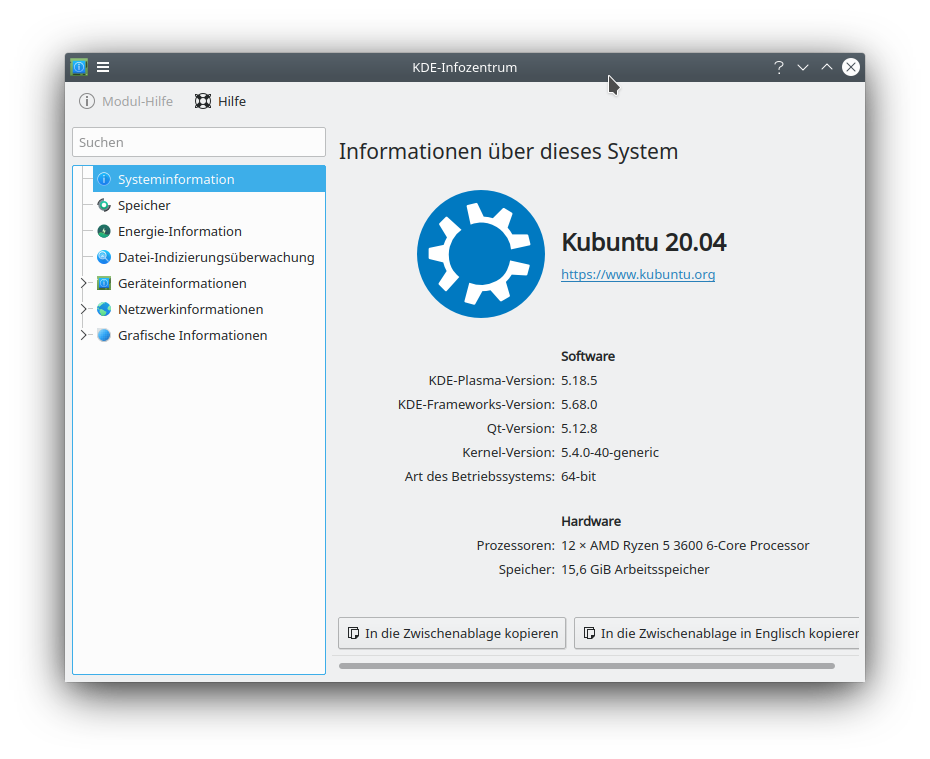The height and width of the screenshot is (759, 930).
Task: Click the AMD Ryzen 5 3600 processor text
Action: click(x=685, y=546)
